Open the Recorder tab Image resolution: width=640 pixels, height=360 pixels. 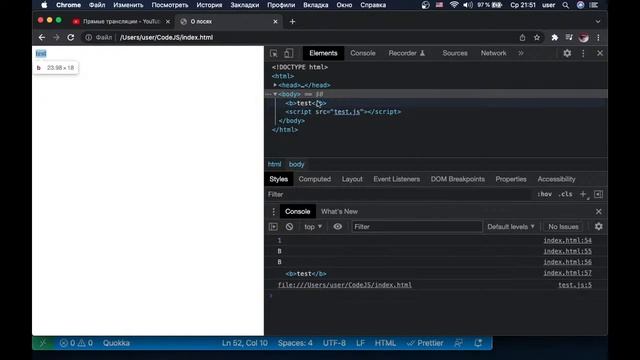pos(407,53)
